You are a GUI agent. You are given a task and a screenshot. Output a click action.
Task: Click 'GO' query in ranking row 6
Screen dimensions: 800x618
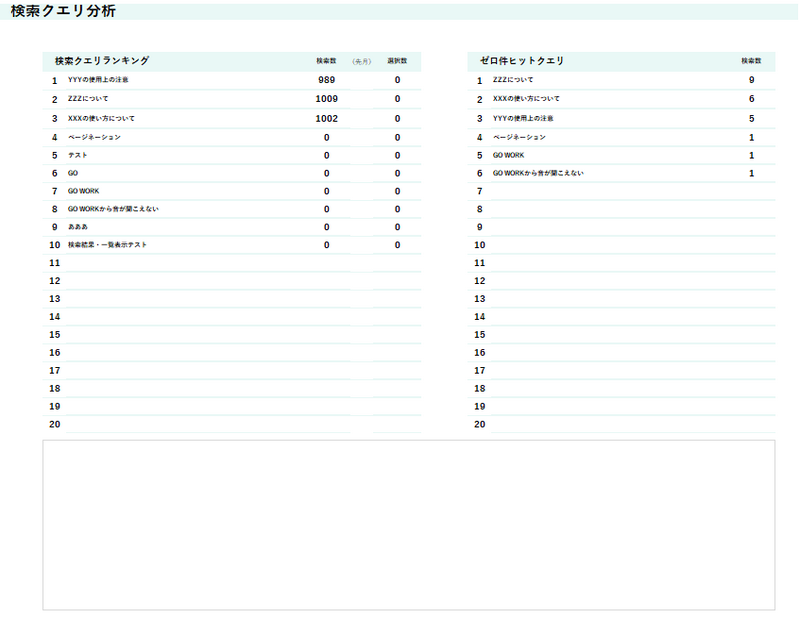(73, 173)
